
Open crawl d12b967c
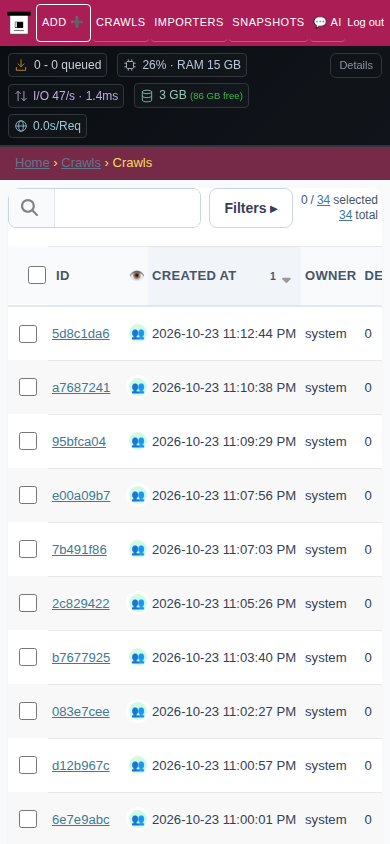[x=81, y=766]
